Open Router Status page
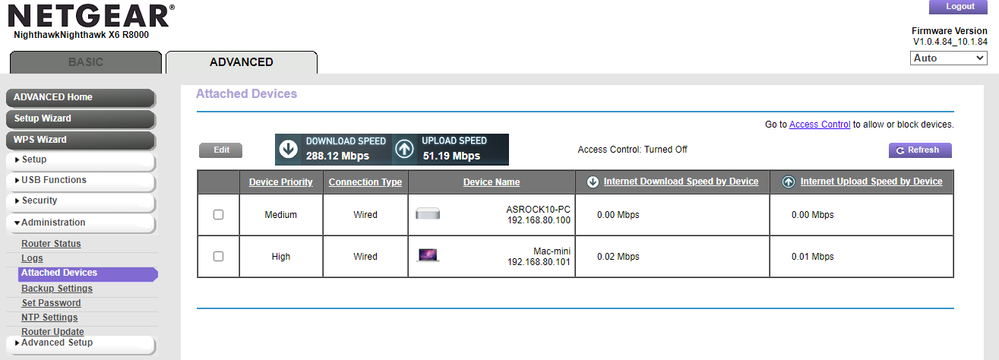999x360 pixels. point(51,244)
